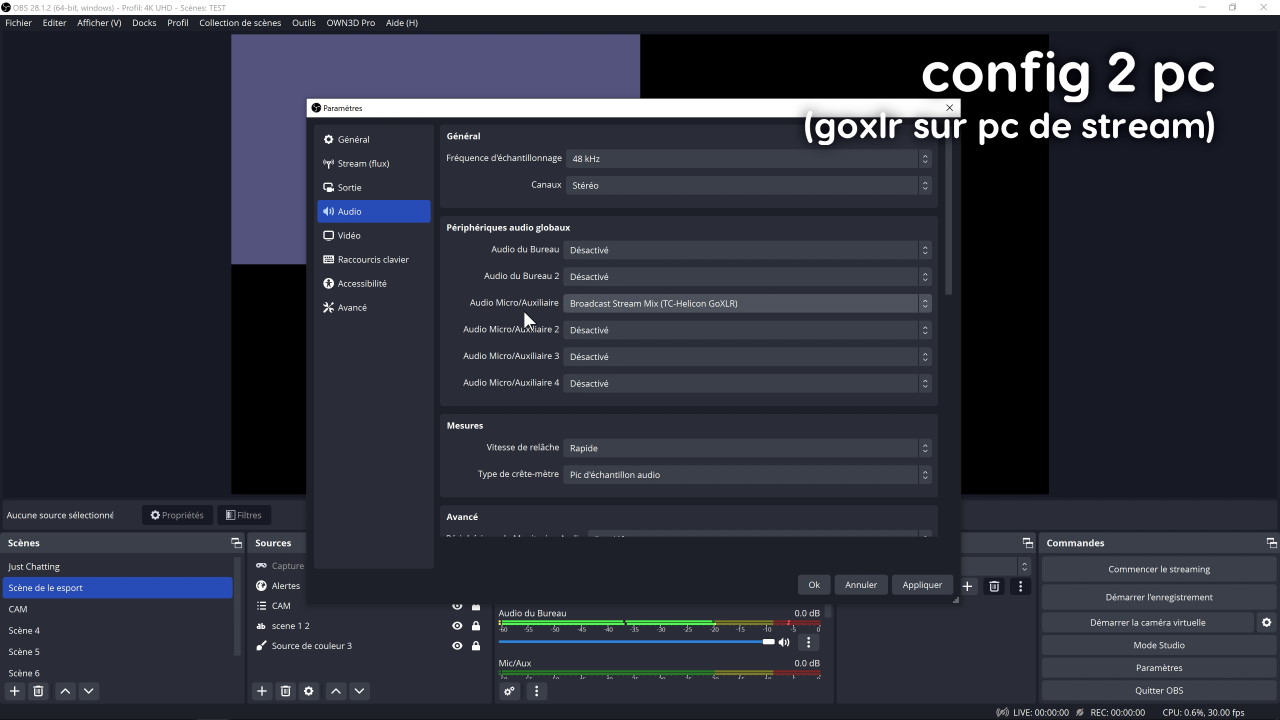Toggle visibility of Source de couleur 3

(457, 645)
